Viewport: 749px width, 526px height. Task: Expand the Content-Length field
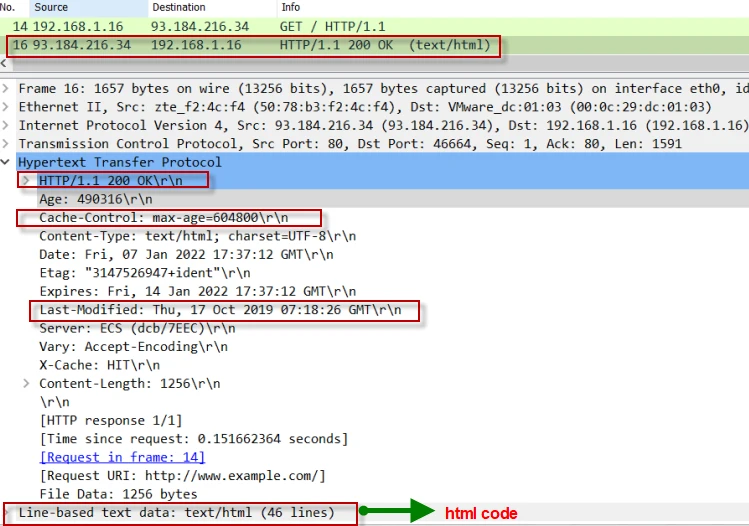coord(27,383)
